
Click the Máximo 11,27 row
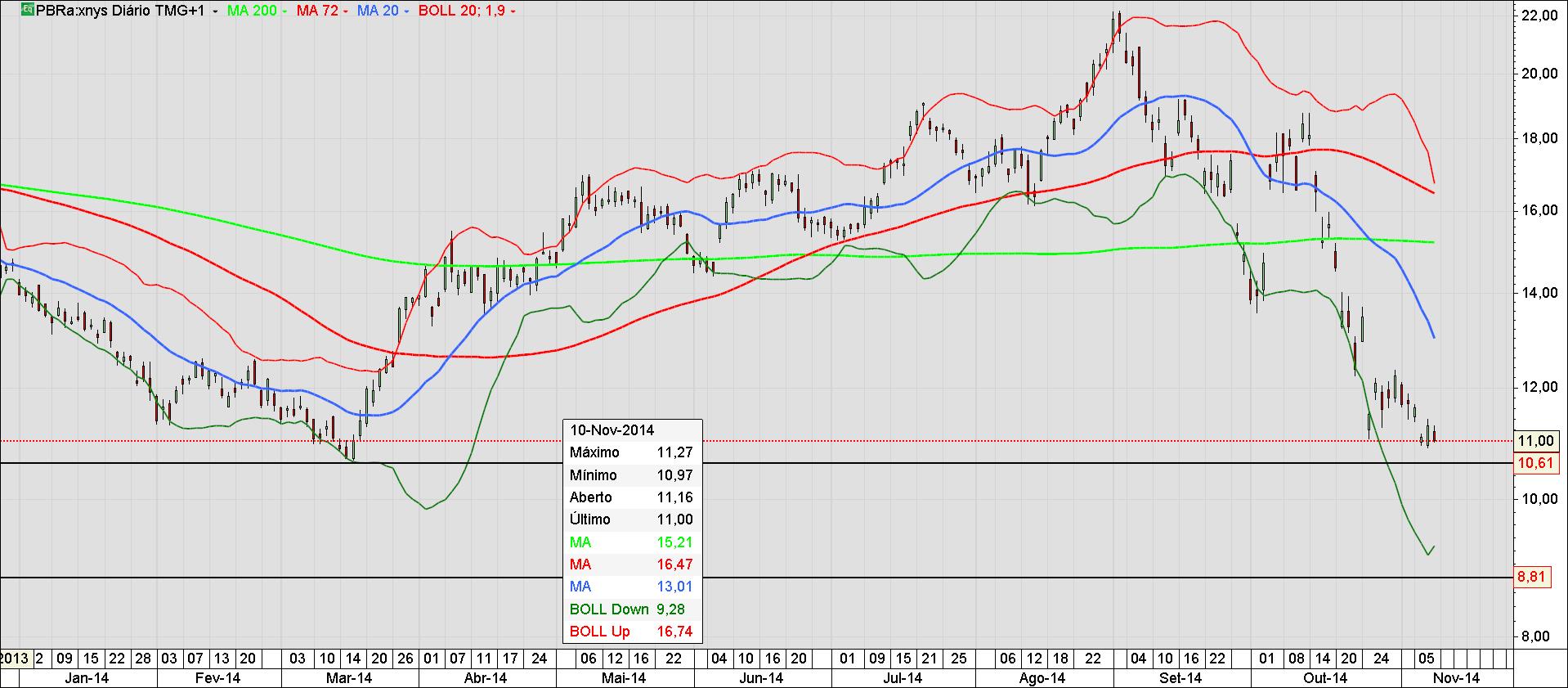click(x=632, y=452)
